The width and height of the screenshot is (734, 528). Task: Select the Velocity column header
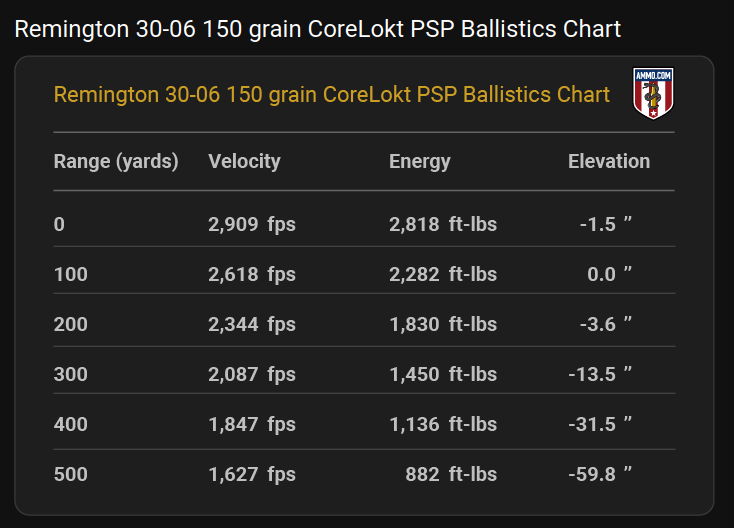pos(244,161)
